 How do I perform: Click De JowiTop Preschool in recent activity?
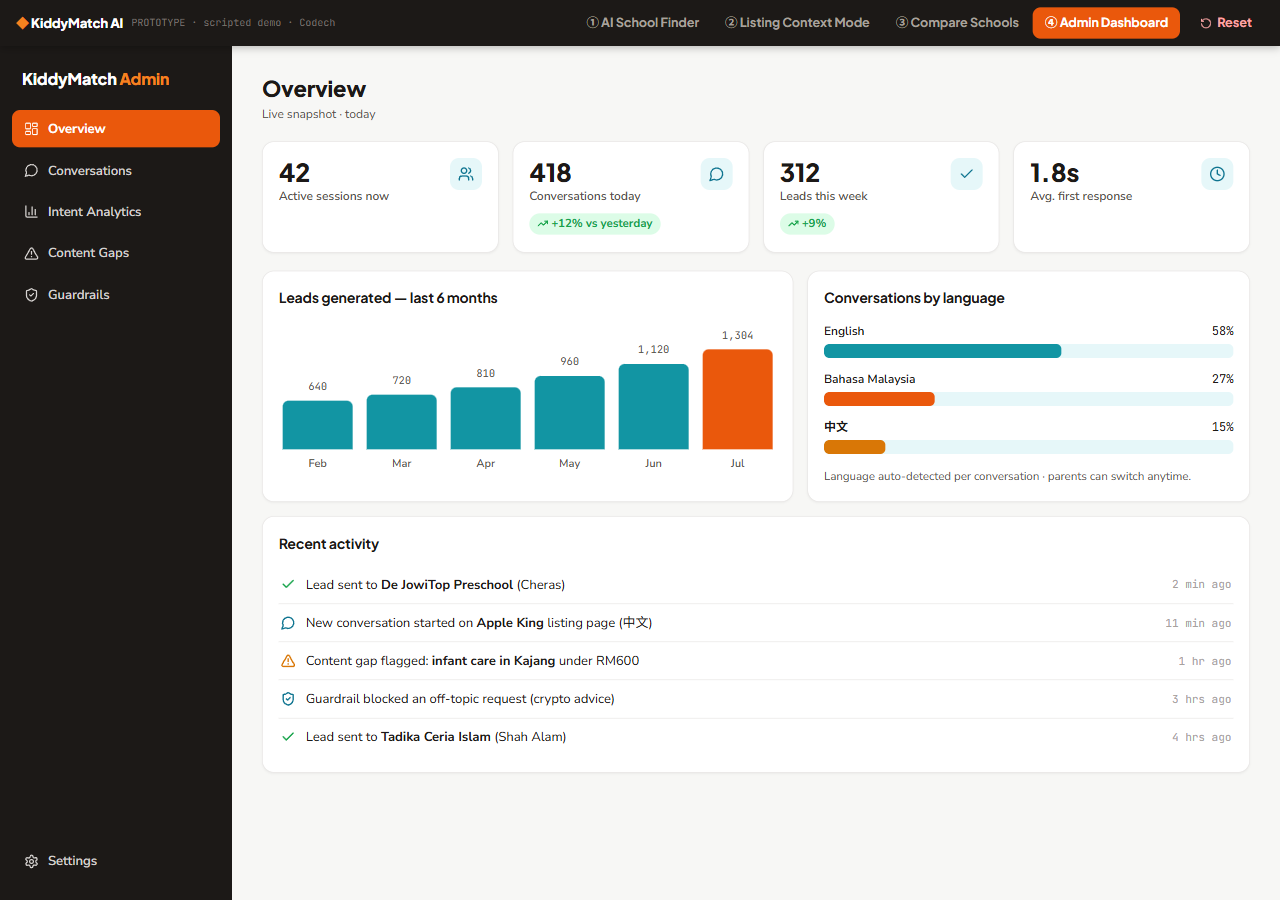point(447,585)
